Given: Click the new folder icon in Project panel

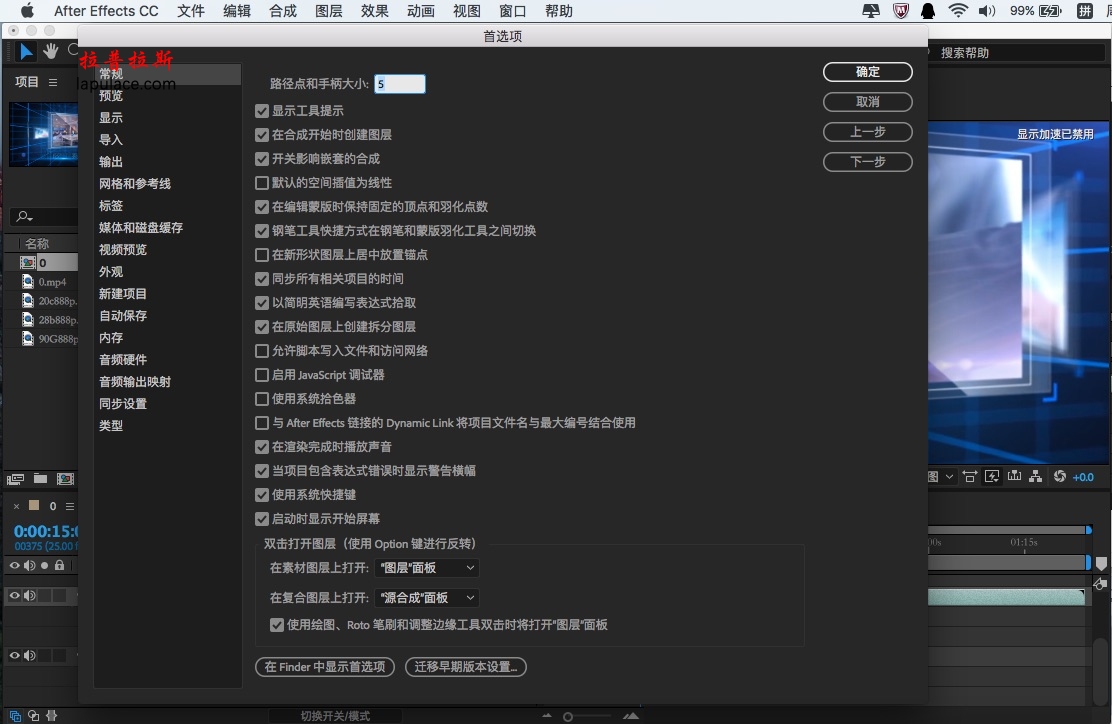Looking at the screenshot, I should pos(40,479).
